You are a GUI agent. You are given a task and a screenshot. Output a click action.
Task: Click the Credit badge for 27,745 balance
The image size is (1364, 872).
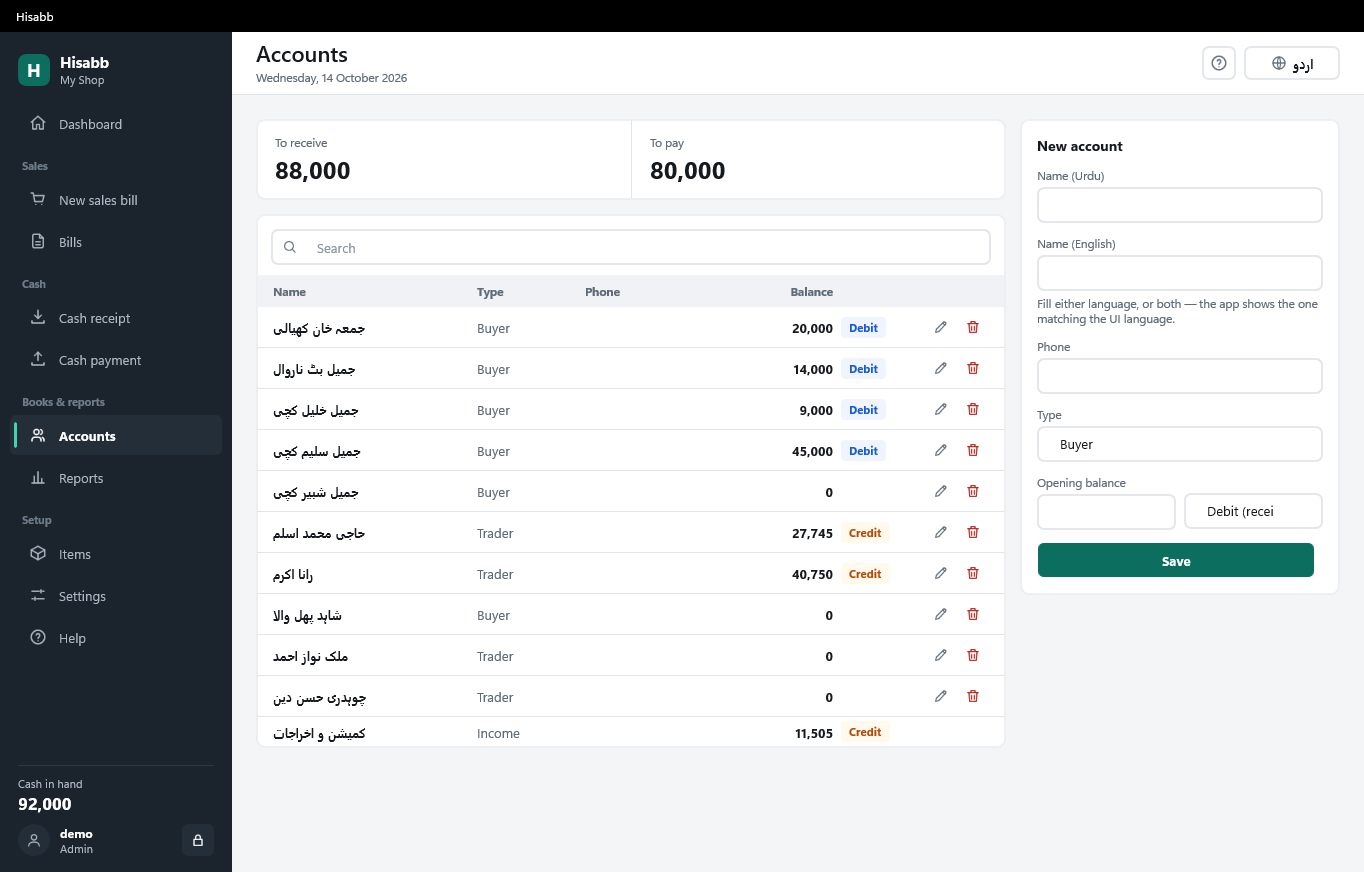click(865, 533)
